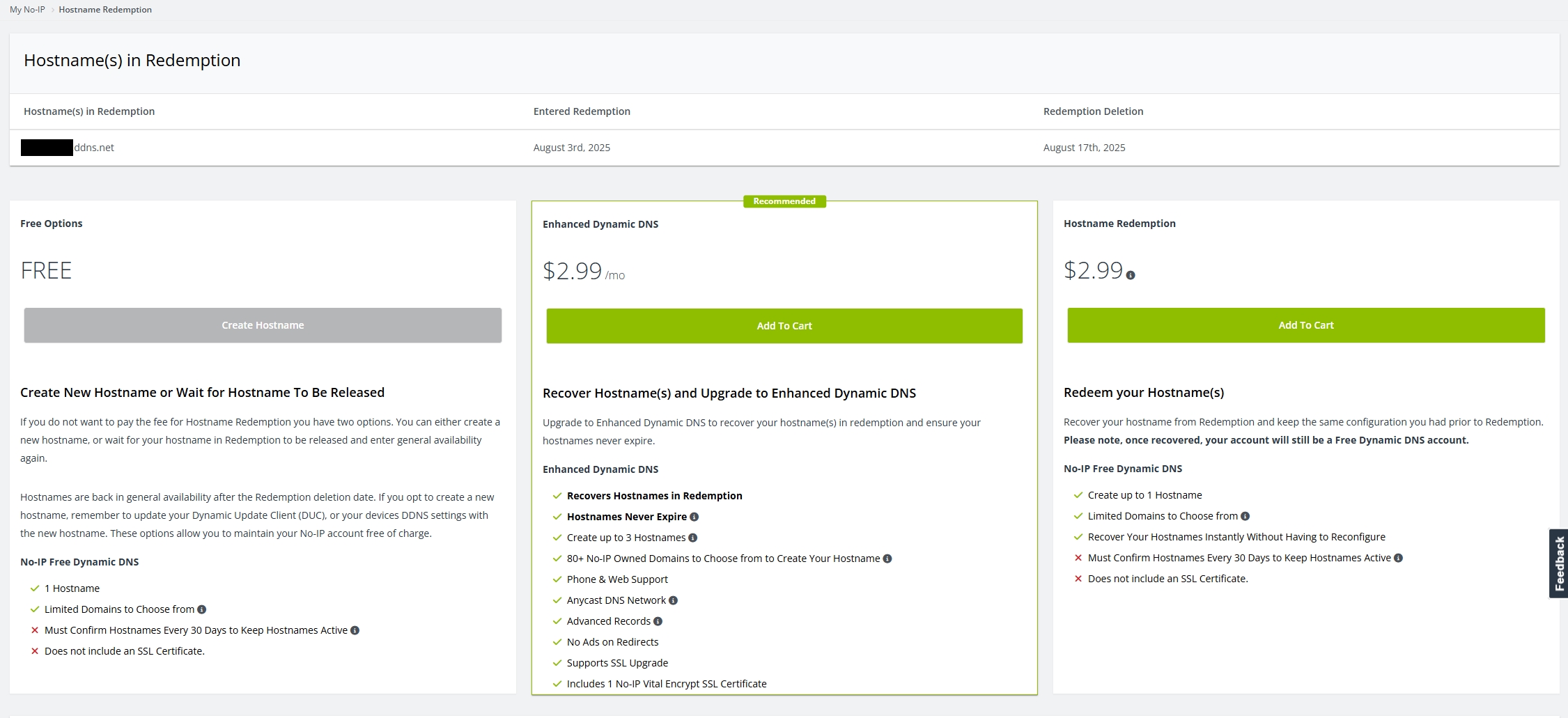
Task: Add Enhanced Dynamic DNS to cart
Action: [x=784, y=326]
